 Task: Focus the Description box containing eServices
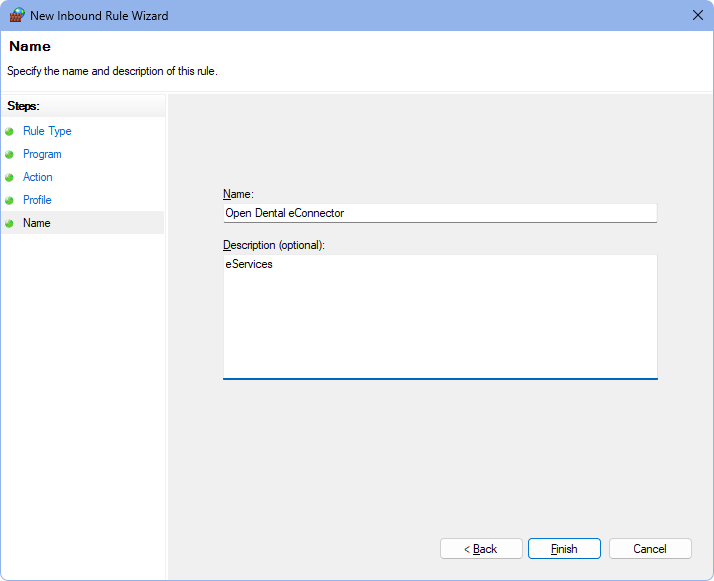point(439,316)
